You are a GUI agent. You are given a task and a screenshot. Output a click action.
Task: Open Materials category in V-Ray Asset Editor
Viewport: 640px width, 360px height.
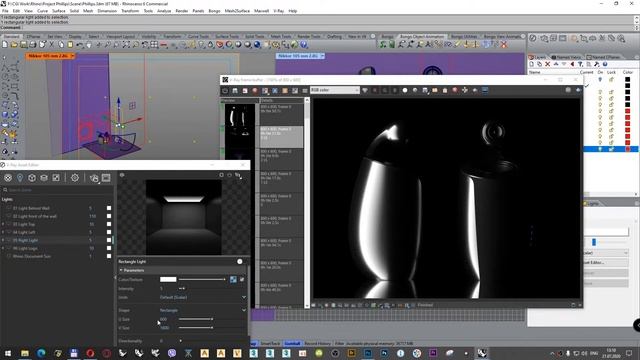click(x=8, y=178)
